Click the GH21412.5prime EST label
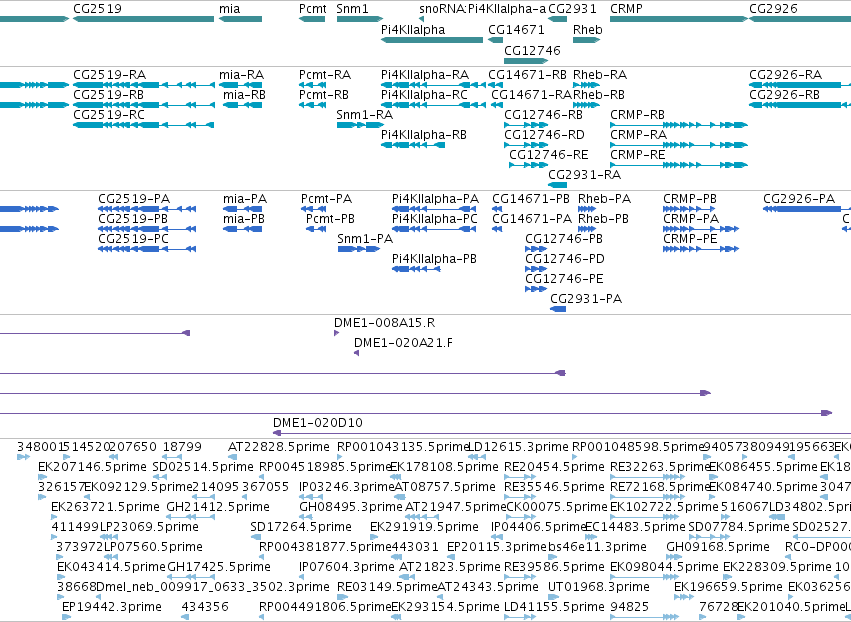Screen dimensions: 851x622 click(218, 507)
